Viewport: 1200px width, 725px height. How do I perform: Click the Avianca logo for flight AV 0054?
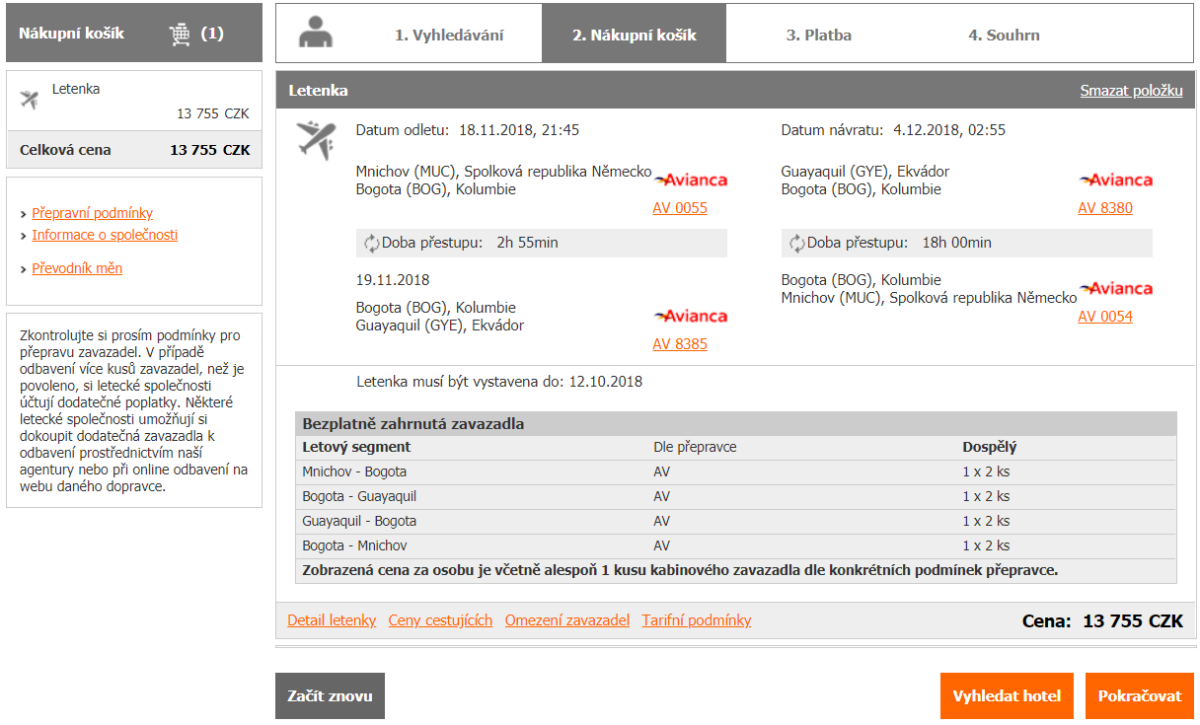[x=1116, y=289]
